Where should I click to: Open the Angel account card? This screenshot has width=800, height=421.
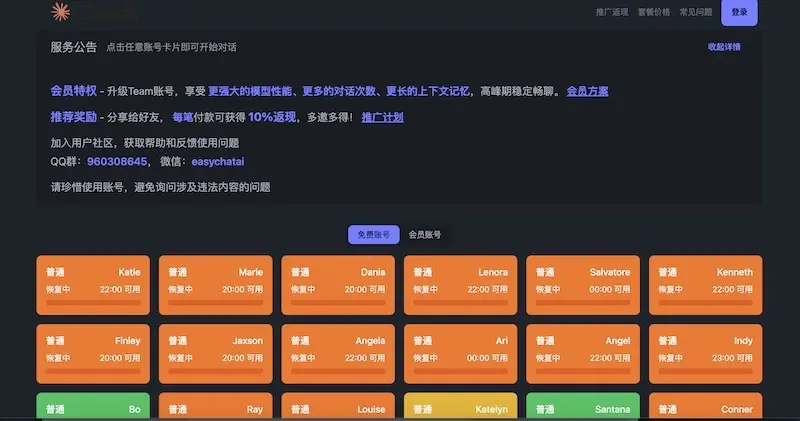pos(583,354)
